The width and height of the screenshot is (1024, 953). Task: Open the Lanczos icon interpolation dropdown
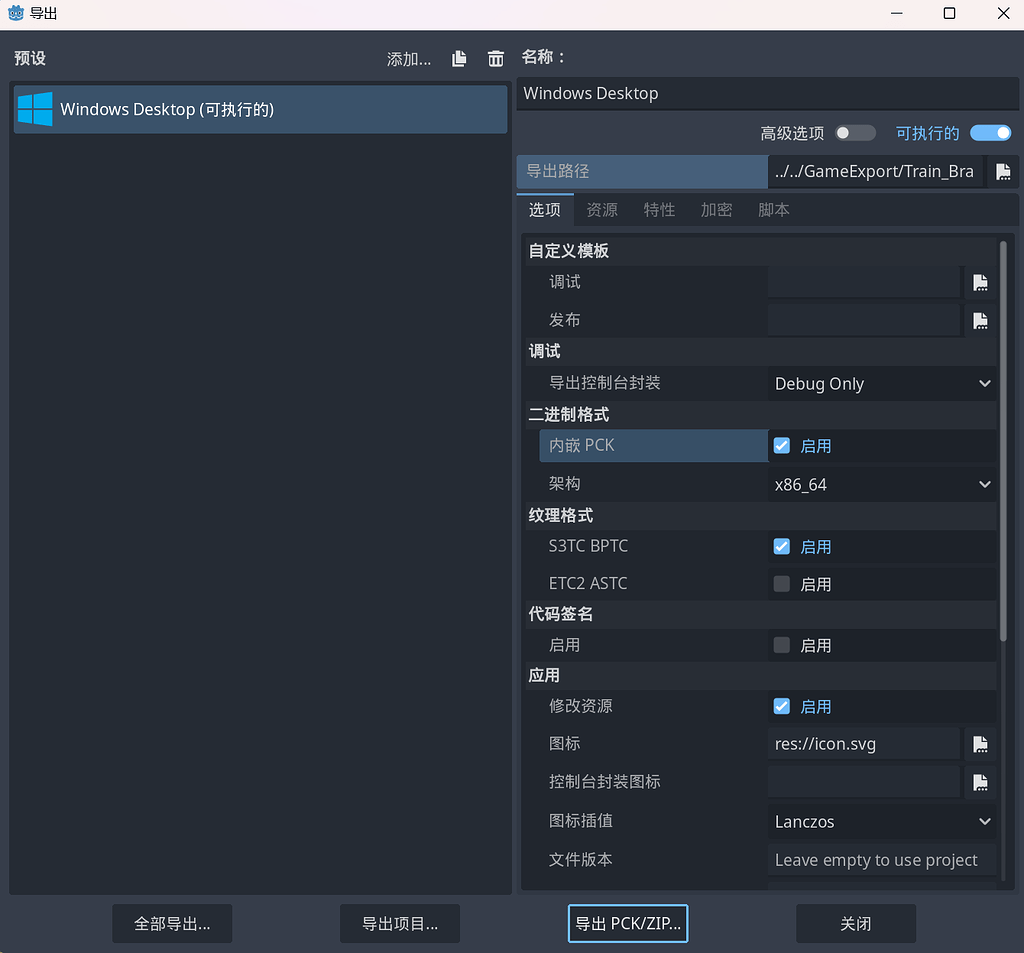tap(882, 821)
